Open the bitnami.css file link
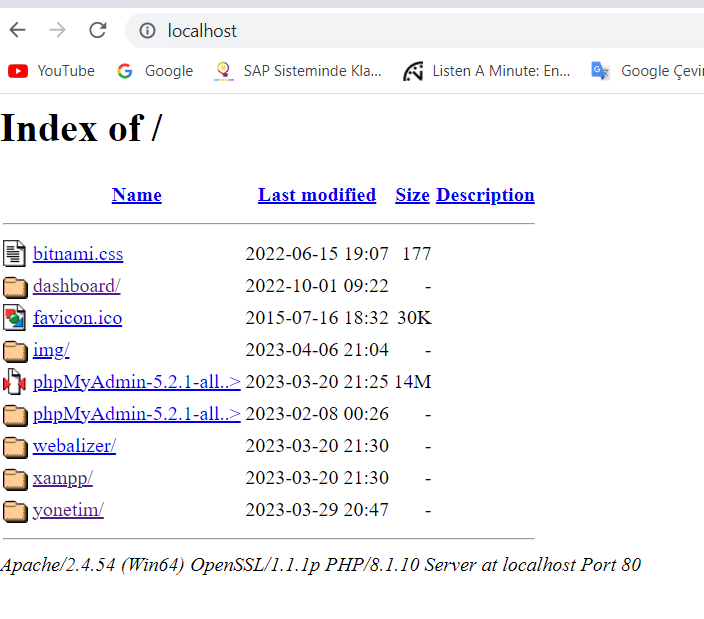Image resolution: width=704 pixels, height=619 pixels. coord(78,254)
